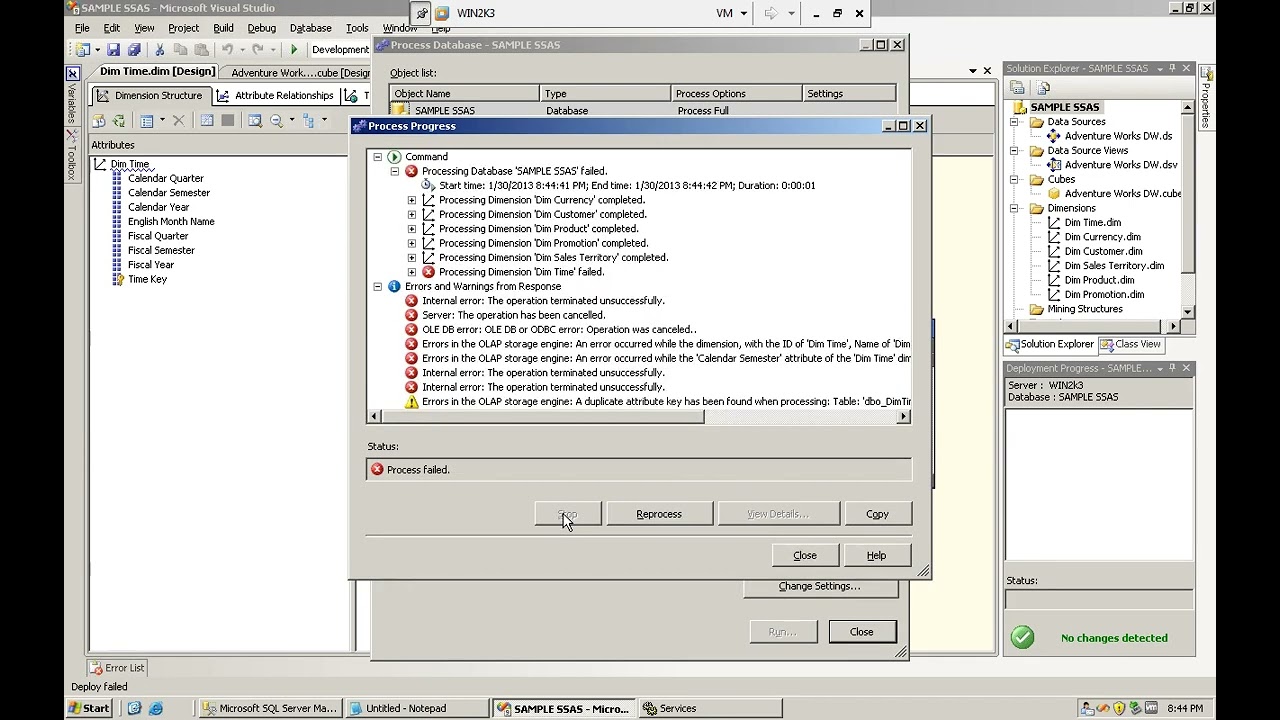The height and width of the screenshot is (720, 1280).
Task: Collapse the Data Sources folder in Solution Explorer
Action: point(1014,122)
